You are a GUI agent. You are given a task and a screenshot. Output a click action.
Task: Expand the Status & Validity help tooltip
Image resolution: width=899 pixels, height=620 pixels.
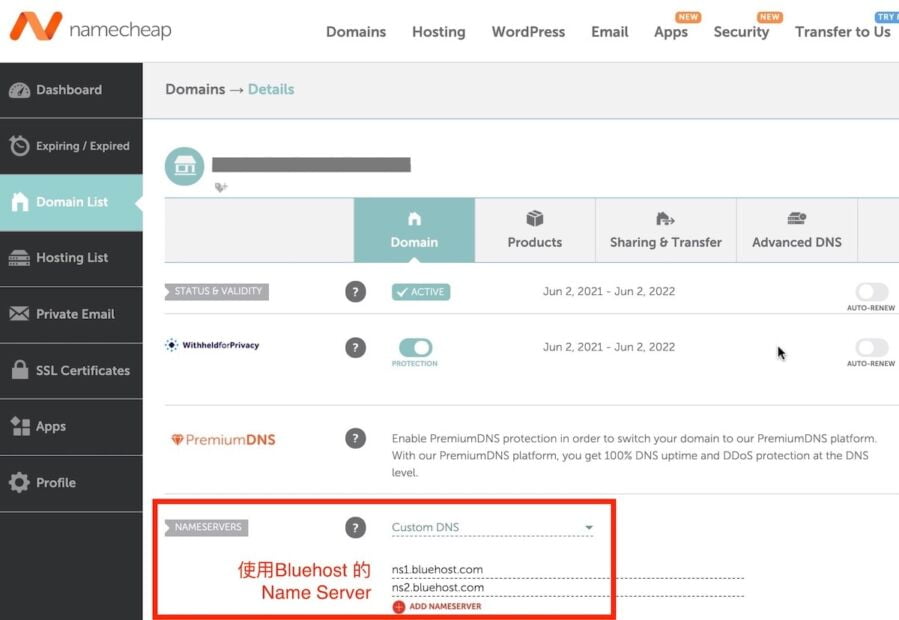357,292
